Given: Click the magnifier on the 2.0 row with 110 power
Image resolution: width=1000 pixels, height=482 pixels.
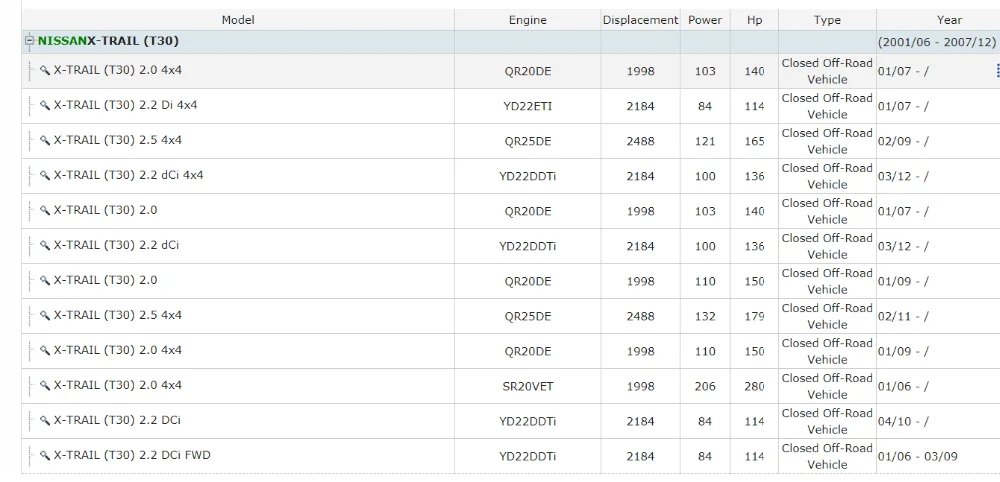Looking at the screenshot, I should [45, 281].
